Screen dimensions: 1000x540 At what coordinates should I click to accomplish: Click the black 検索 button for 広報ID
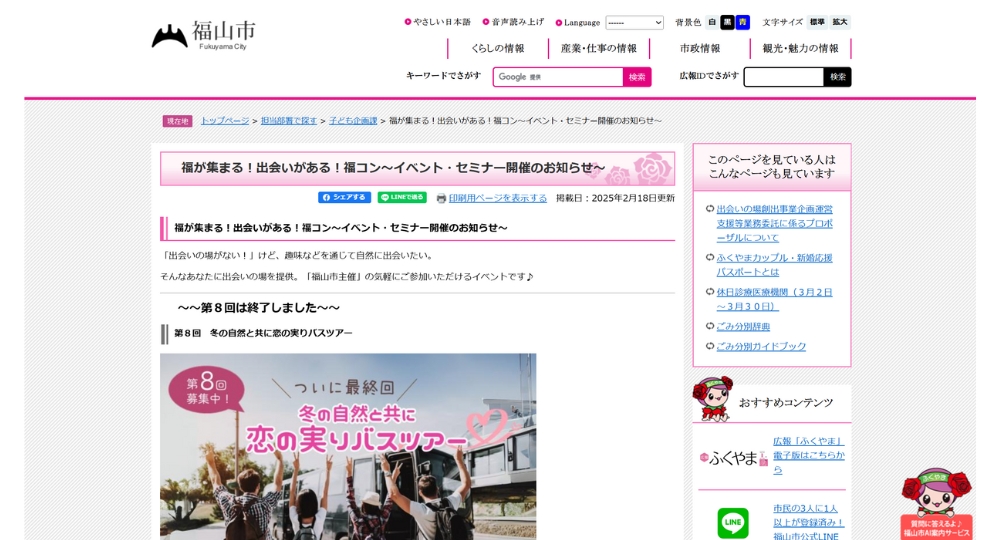point(837,77)
